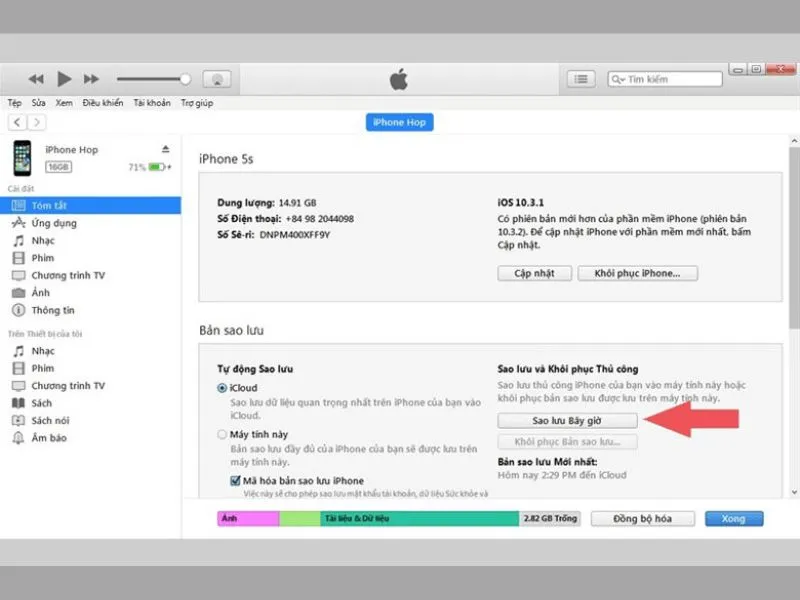The height and width of the screenshot is (600, 800).
Task: Click the Dung lượng 14.91 GB value
Action: point(297,203)
